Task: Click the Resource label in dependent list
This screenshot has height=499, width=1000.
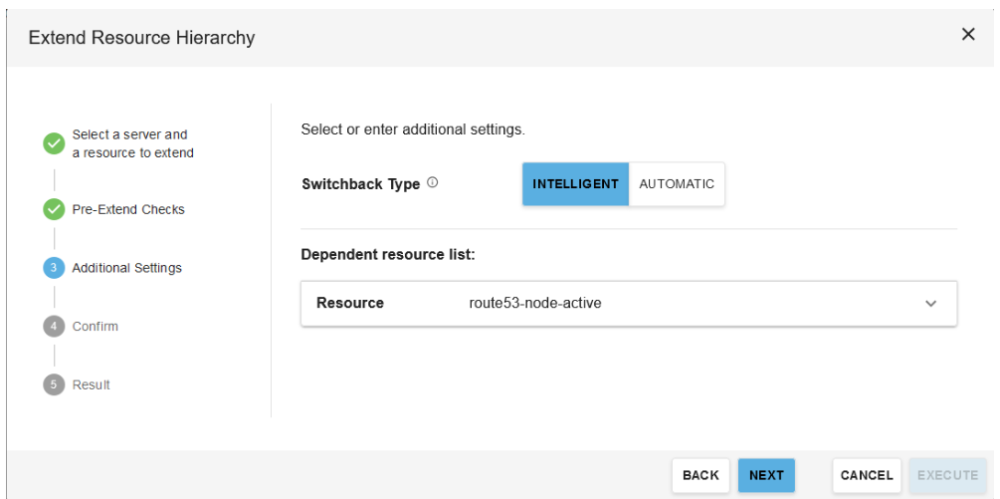Action: 350,303
